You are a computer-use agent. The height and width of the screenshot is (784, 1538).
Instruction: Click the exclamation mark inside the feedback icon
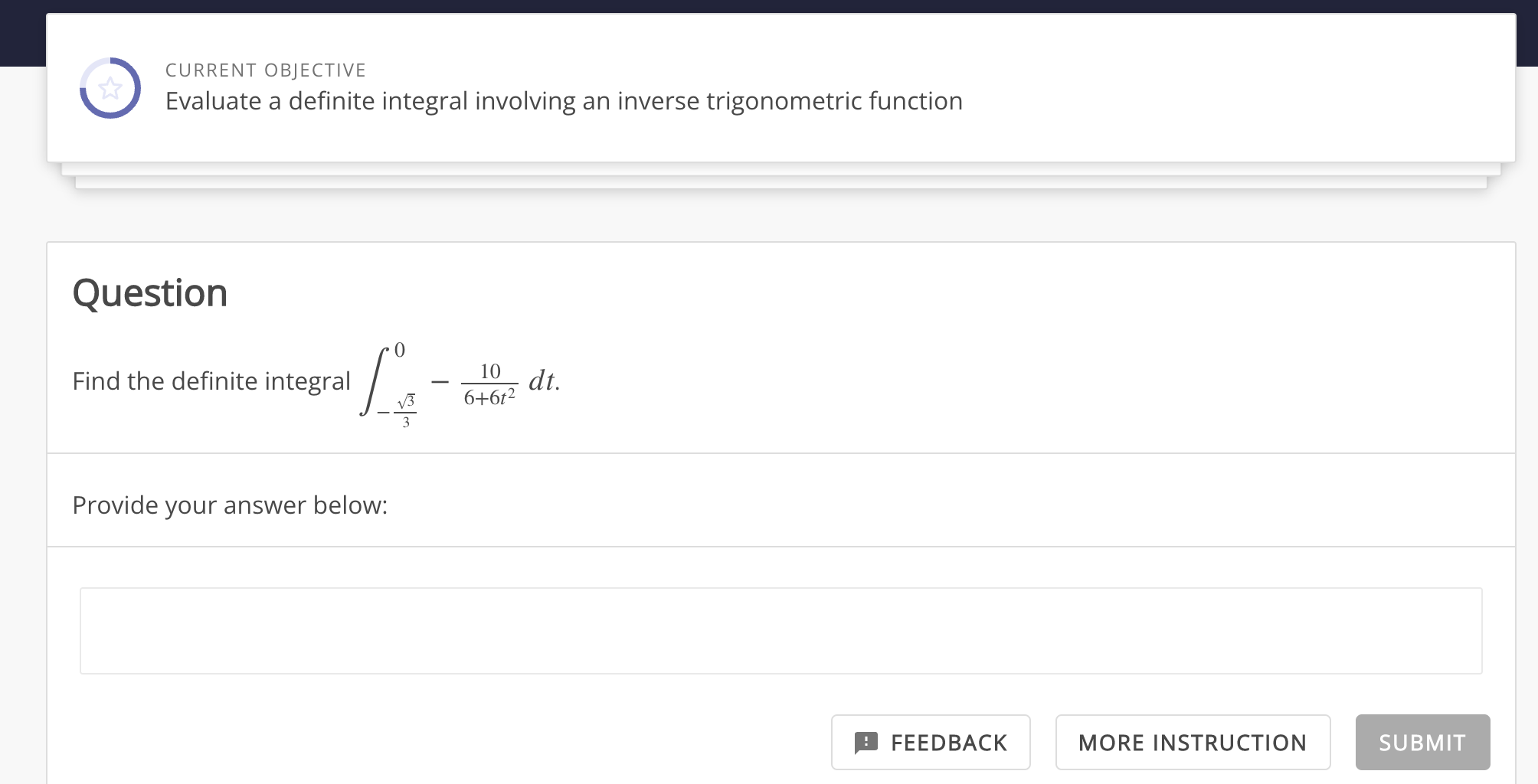pos(866,741)
